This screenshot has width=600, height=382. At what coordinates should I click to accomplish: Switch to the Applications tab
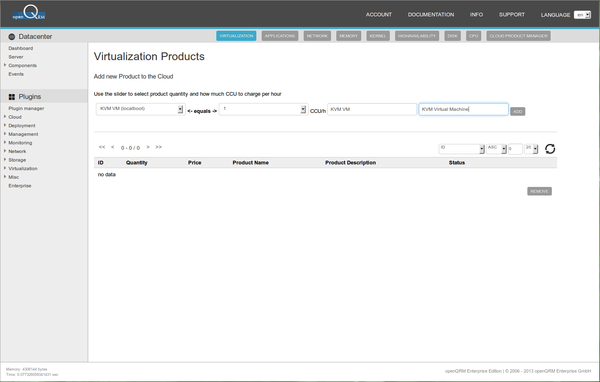pyautogui.click(x=280, y=36)
